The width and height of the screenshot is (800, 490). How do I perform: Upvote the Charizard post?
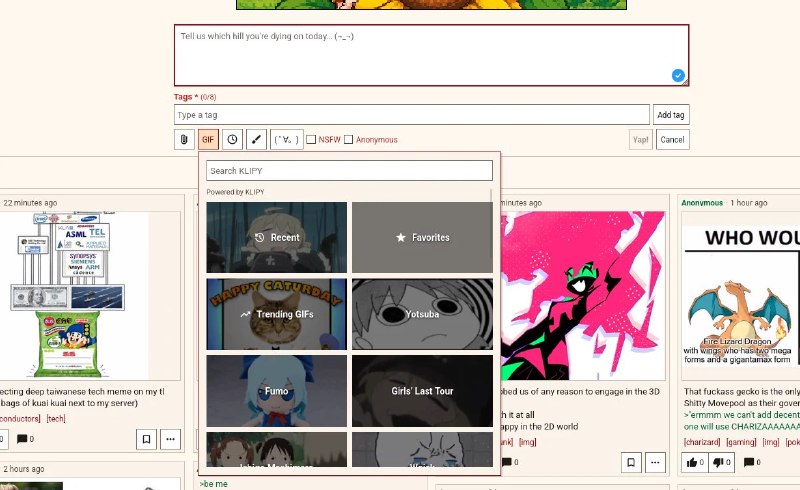(695, 462)
